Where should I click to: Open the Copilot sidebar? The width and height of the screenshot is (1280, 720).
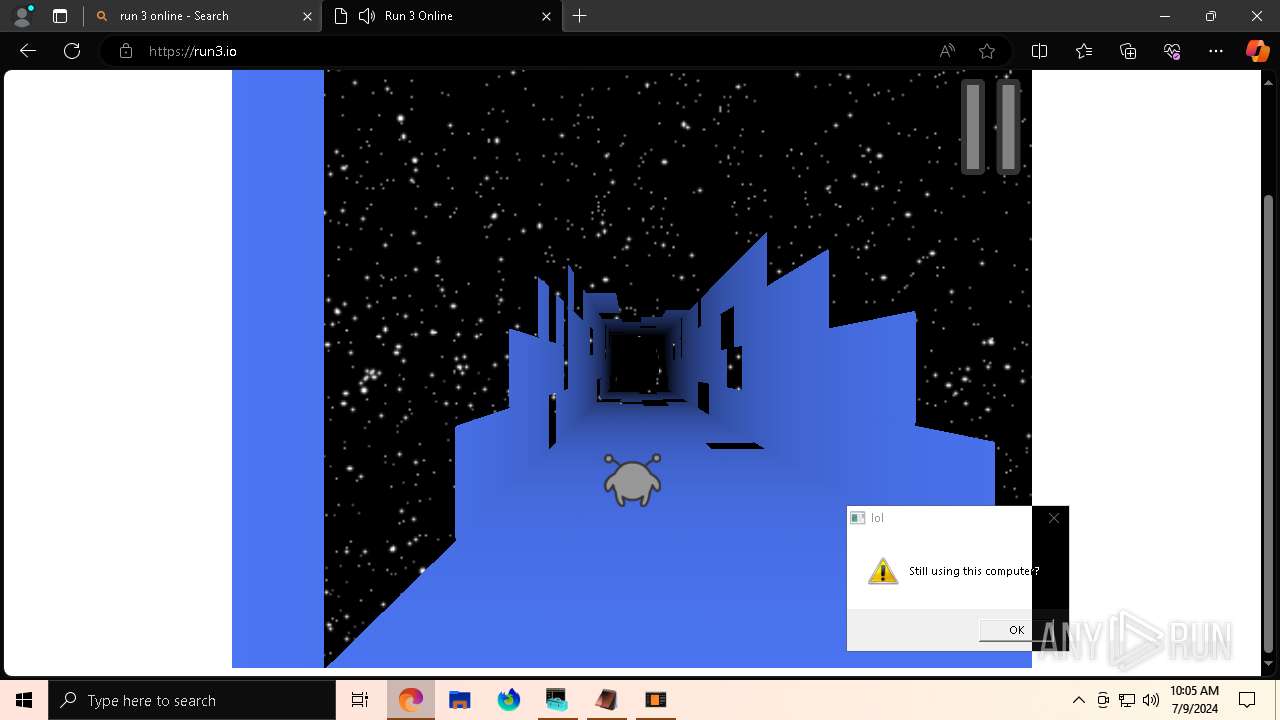[1257, 51]
